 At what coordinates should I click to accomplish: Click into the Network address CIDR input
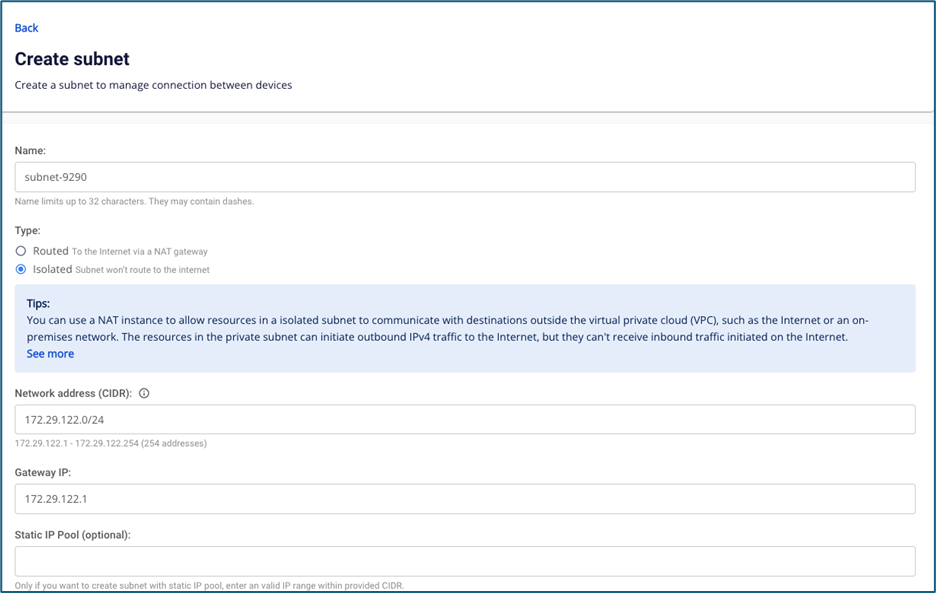465,420
